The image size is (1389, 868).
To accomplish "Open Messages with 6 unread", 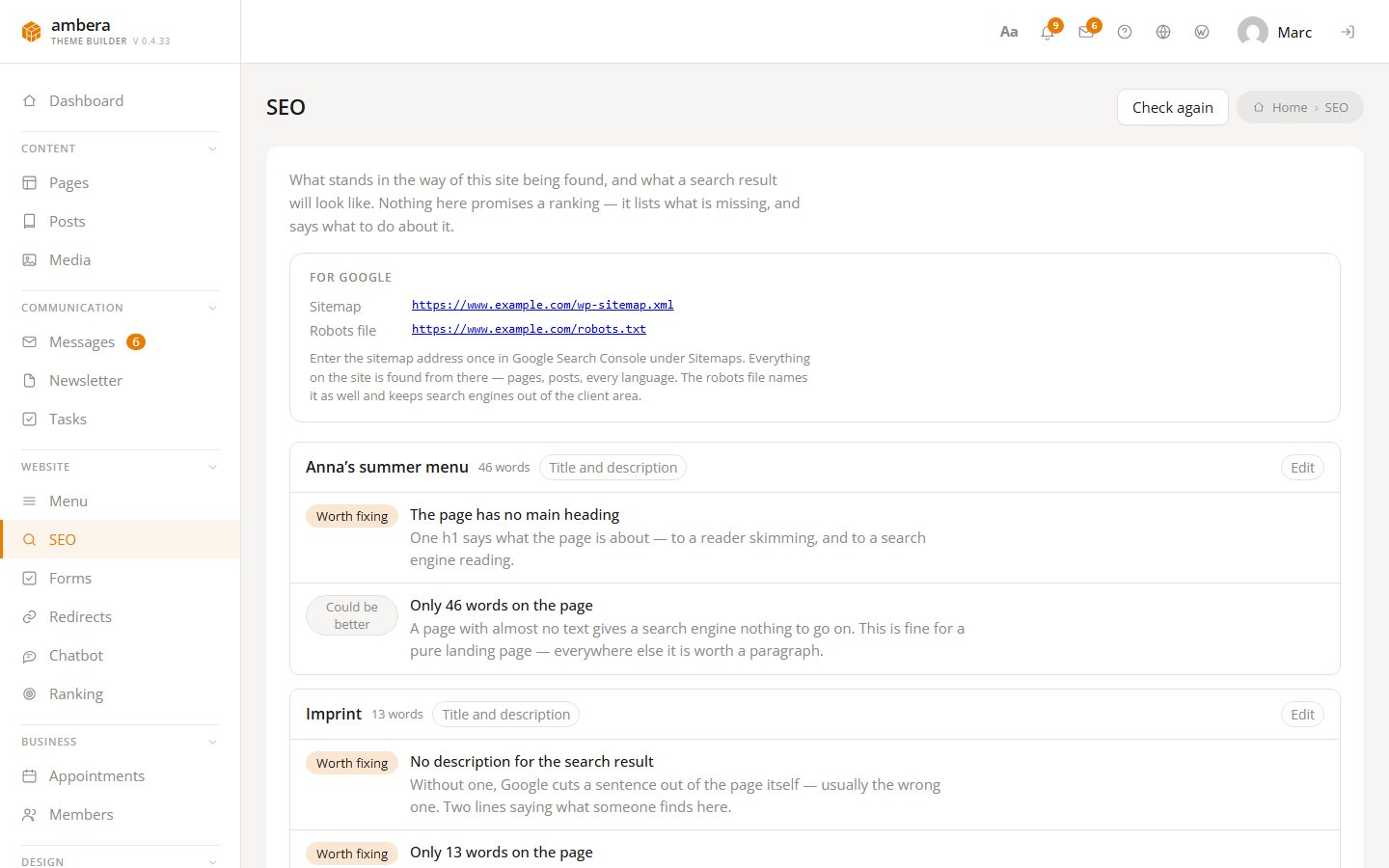I will (121, 341).
